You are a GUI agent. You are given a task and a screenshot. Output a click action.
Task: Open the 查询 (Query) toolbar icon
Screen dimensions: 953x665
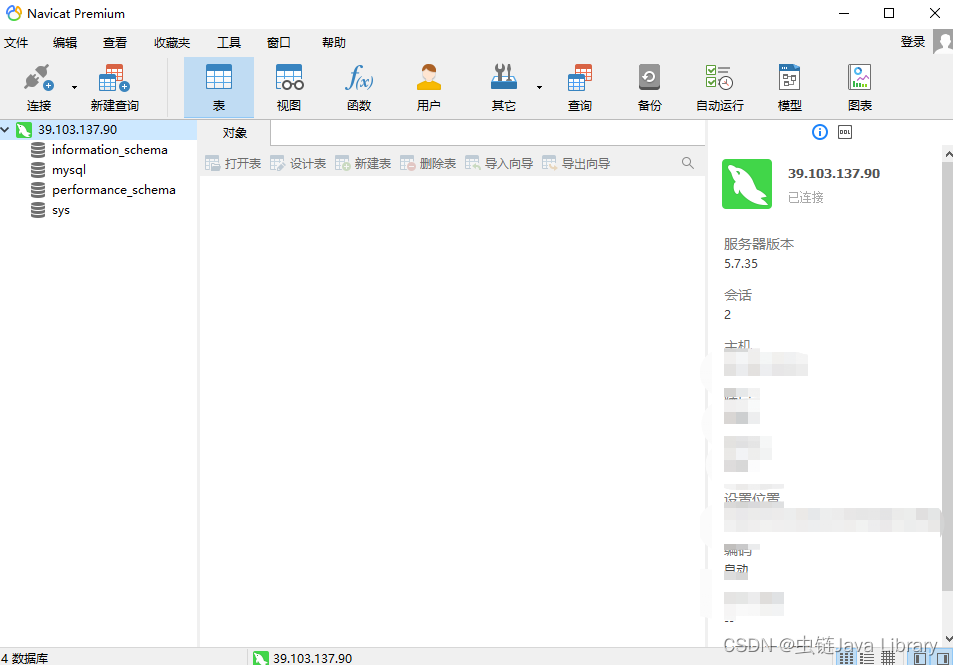point(580,88)
